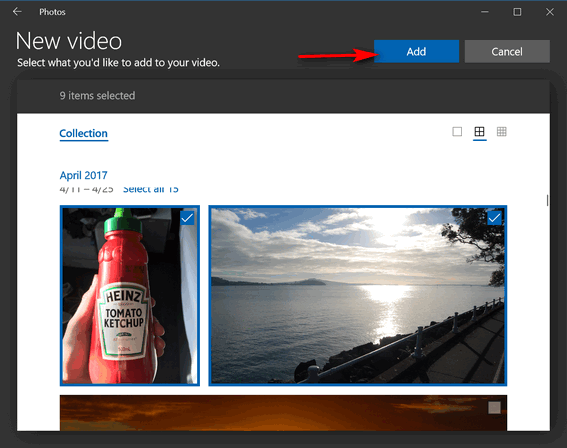The height and width of the screenshot is (448, 567).
Task: Click the Select all 15 link
Action: pyautogui.click(x=151, y=189)
